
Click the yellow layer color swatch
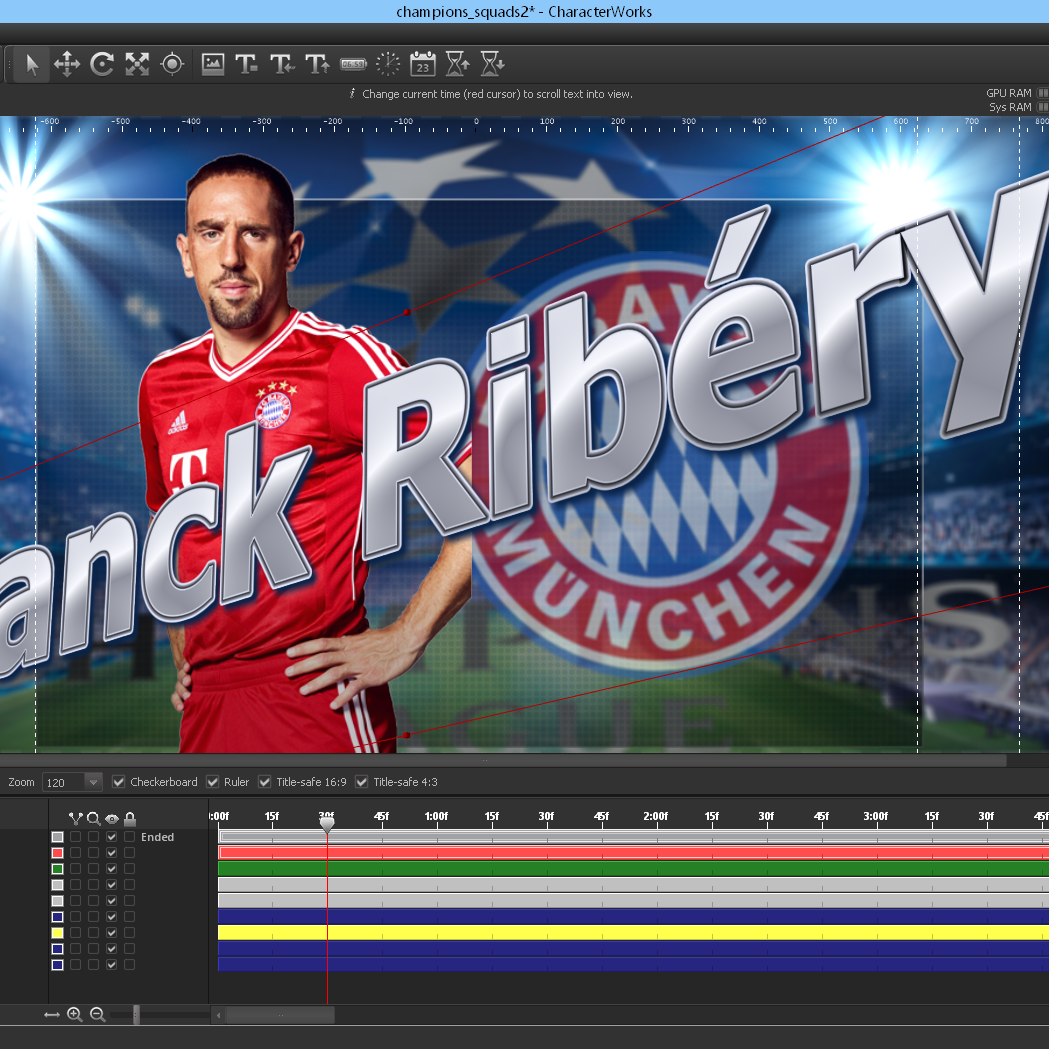(57, 933)
